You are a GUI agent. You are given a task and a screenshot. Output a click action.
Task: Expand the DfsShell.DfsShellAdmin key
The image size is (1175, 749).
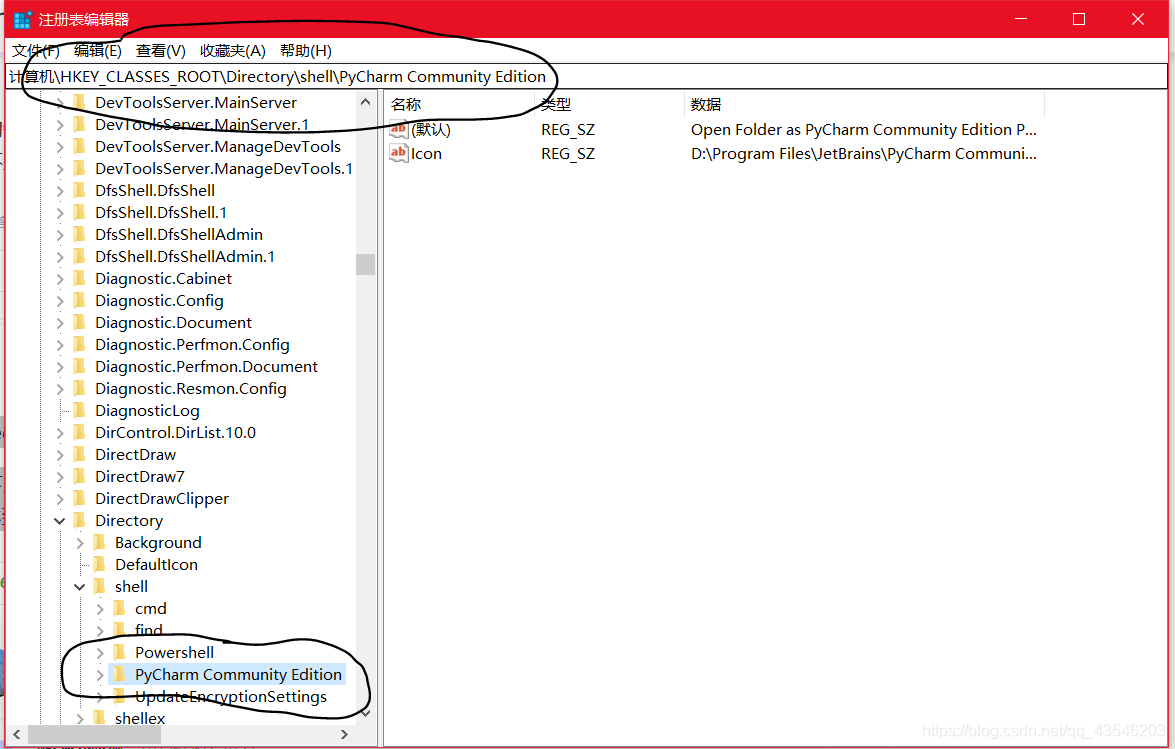coord(60,234)
